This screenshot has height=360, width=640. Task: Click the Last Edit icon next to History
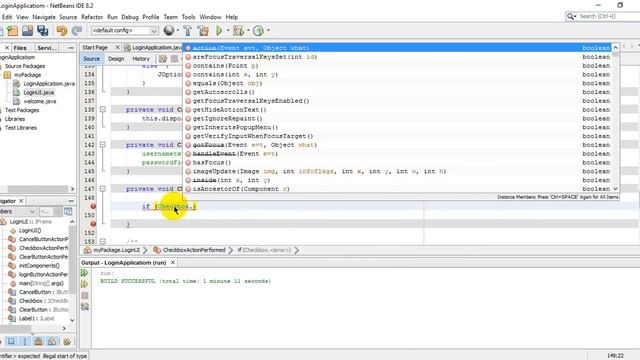(x=163, y=59)
